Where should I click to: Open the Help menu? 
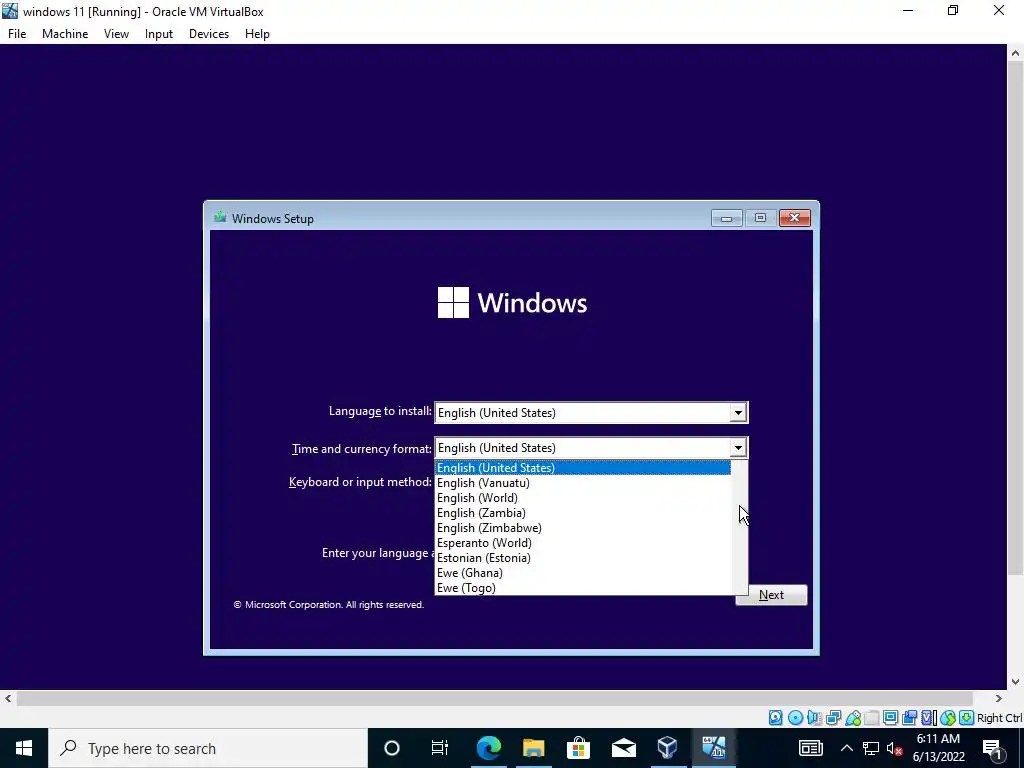[257, 34]
